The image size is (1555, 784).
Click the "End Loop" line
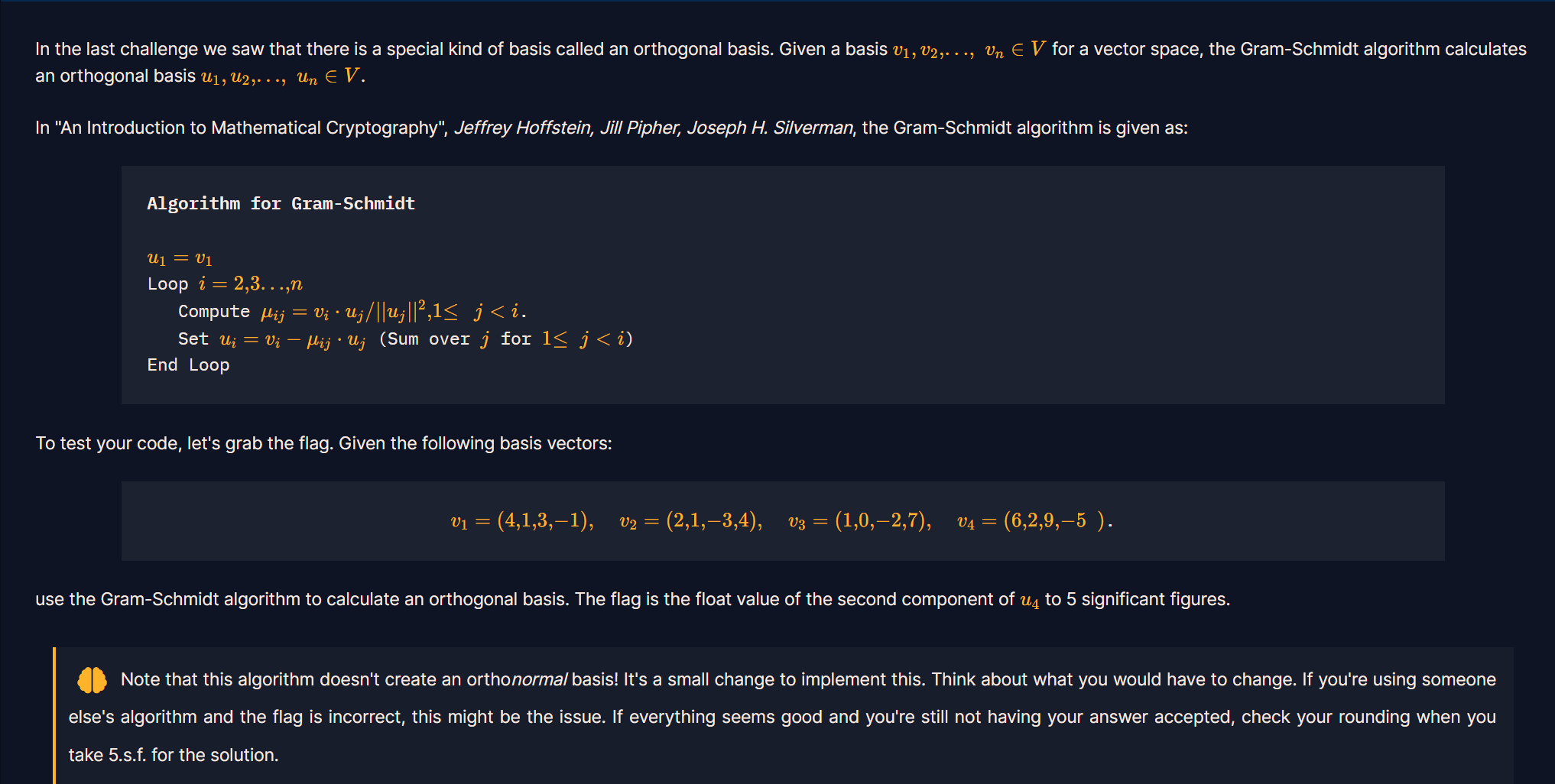coord(188,365)
